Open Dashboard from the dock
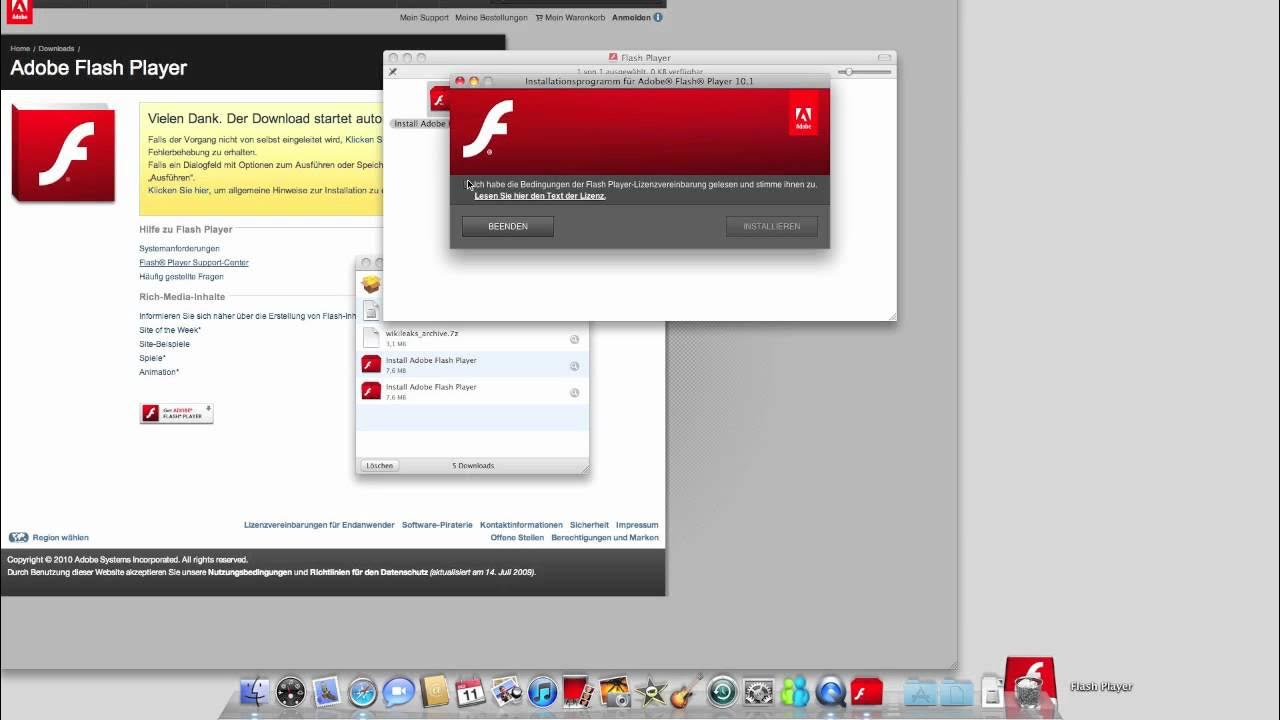Viewport: 1280px width, 720px height. (290, 692)
